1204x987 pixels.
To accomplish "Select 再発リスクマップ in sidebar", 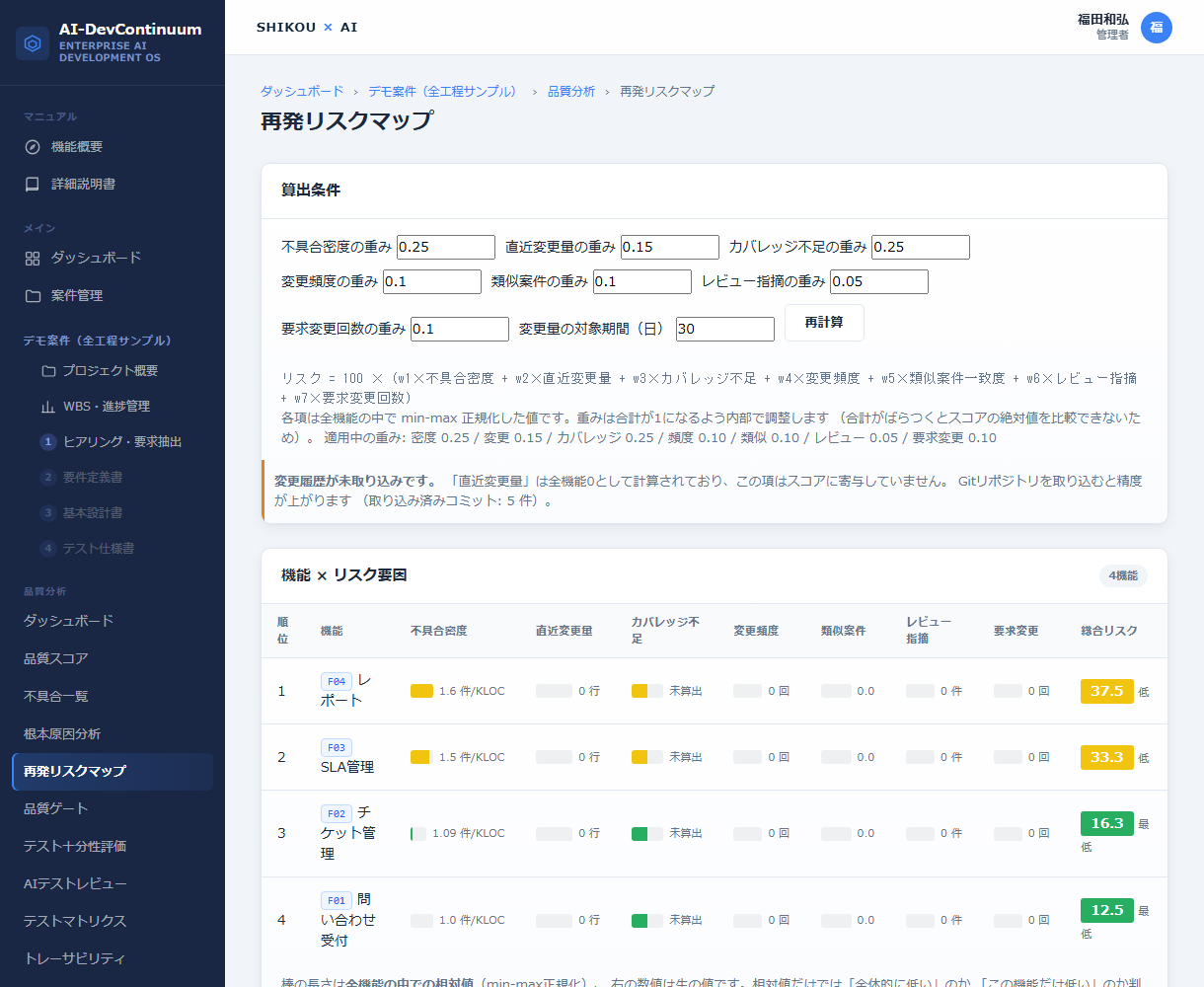I will click(113, 772).
